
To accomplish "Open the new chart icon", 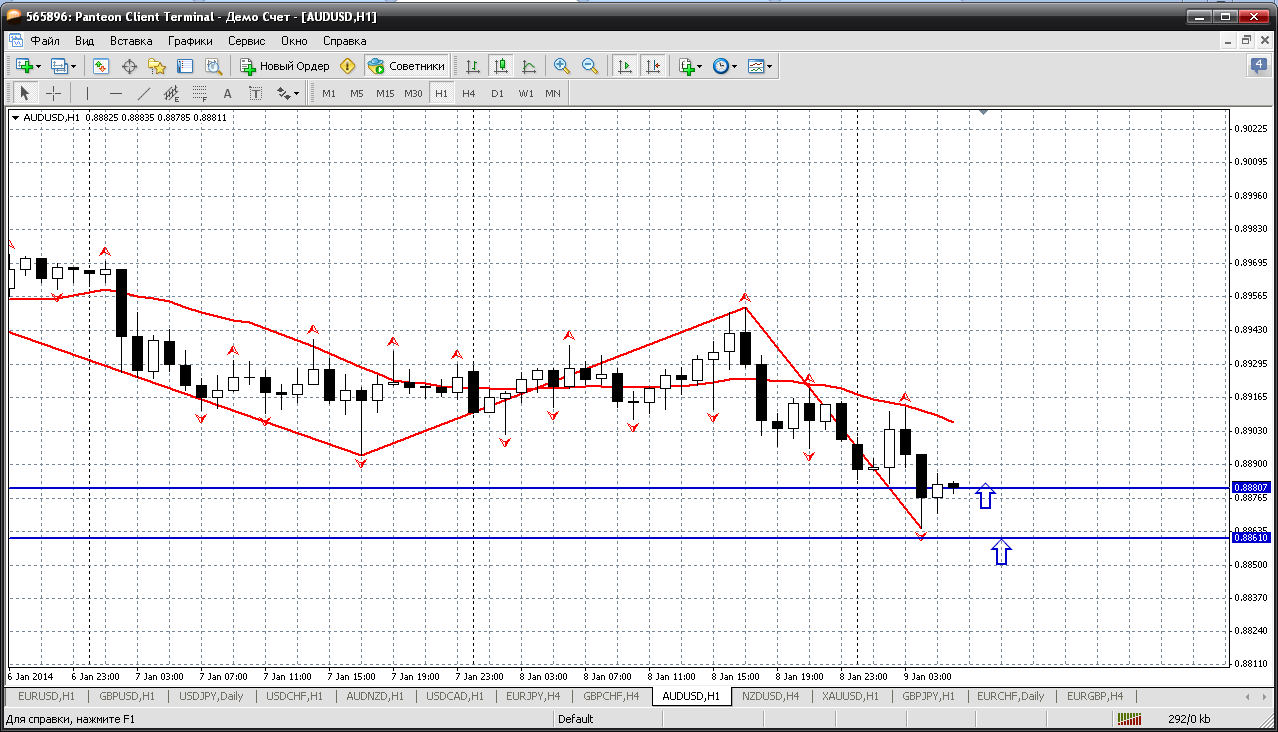I will pos(24,66).
